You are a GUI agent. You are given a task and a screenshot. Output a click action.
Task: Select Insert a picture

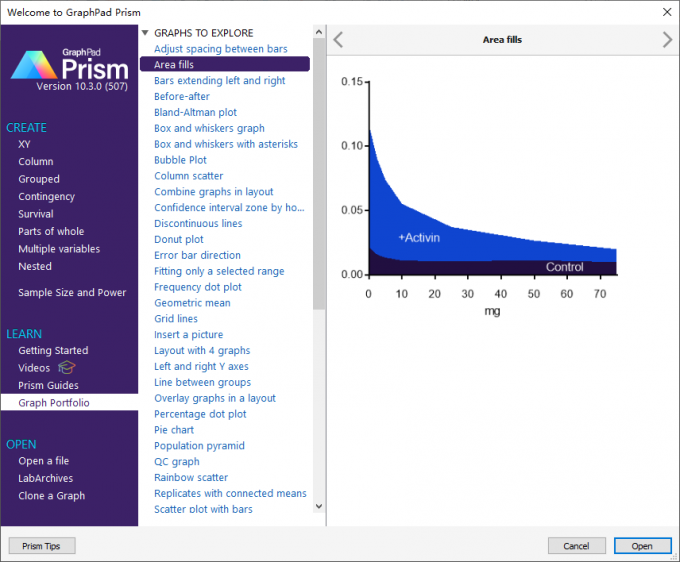(x=189, y=335)
